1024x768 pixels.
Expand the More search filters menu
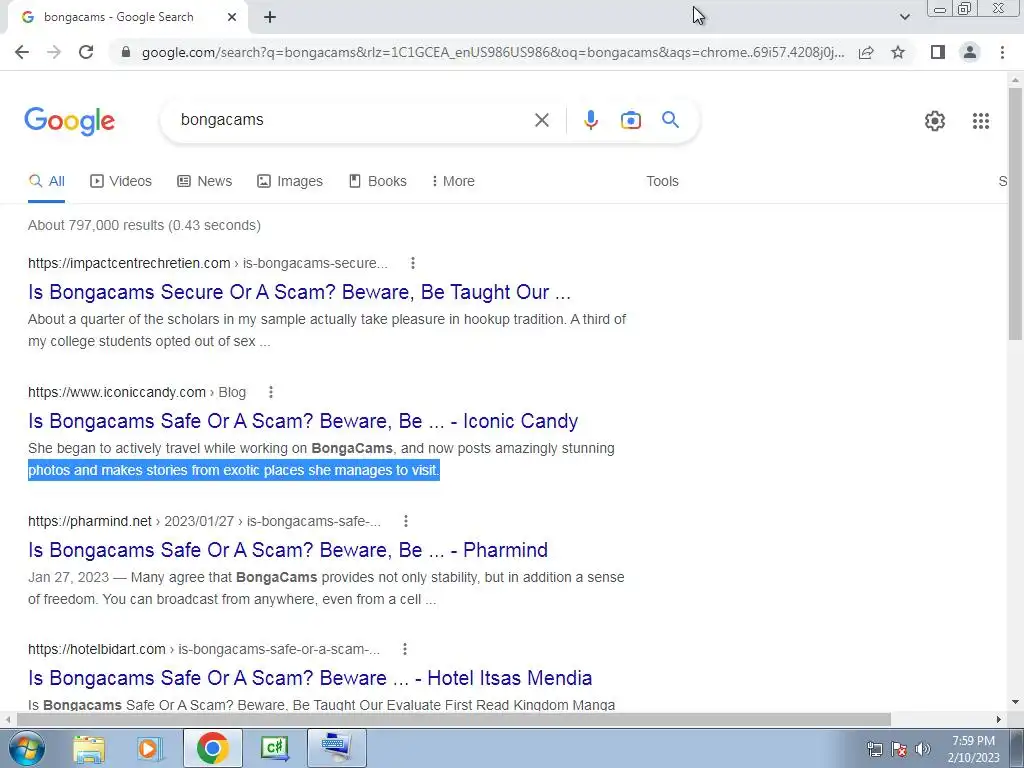(453, 182)
